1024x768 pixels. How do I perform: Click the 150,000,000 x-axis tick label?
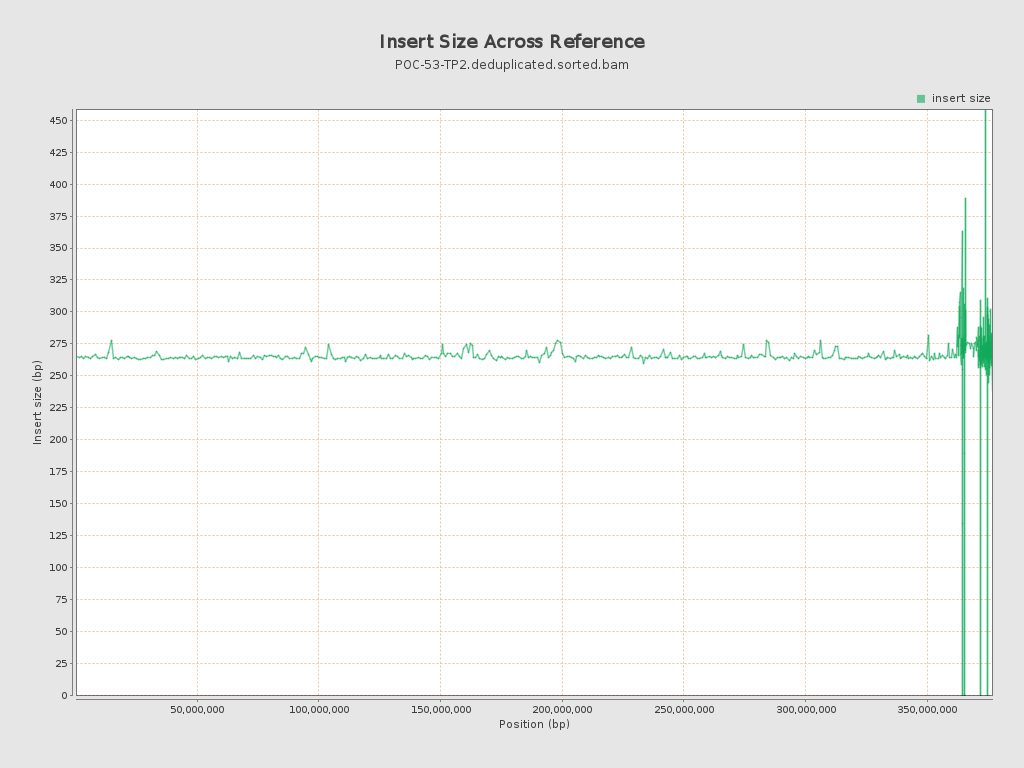(441, 709)
